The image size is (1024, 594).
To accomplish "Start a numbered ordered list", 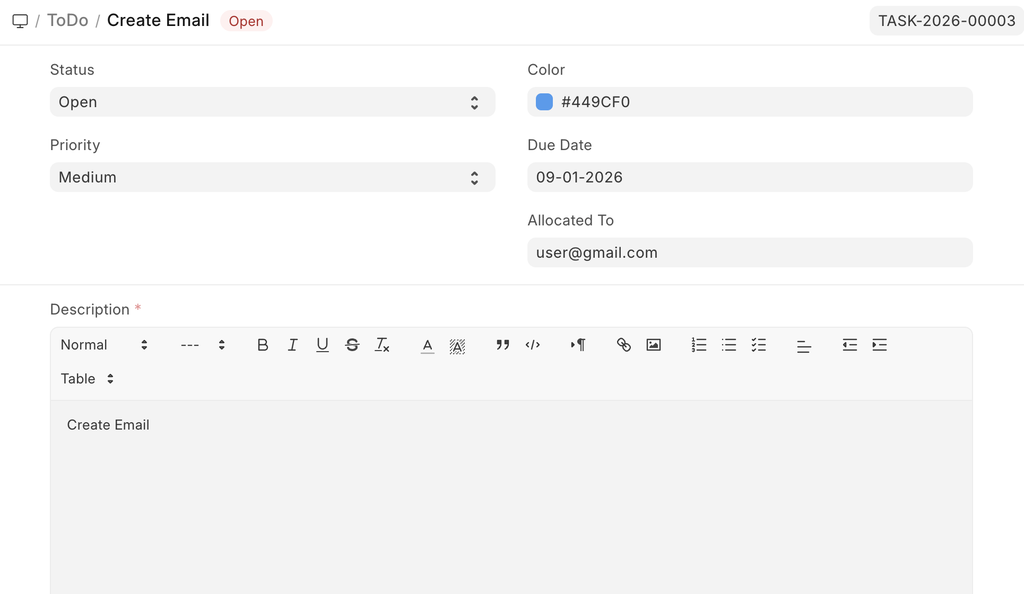I will click(x=699, y=345).
